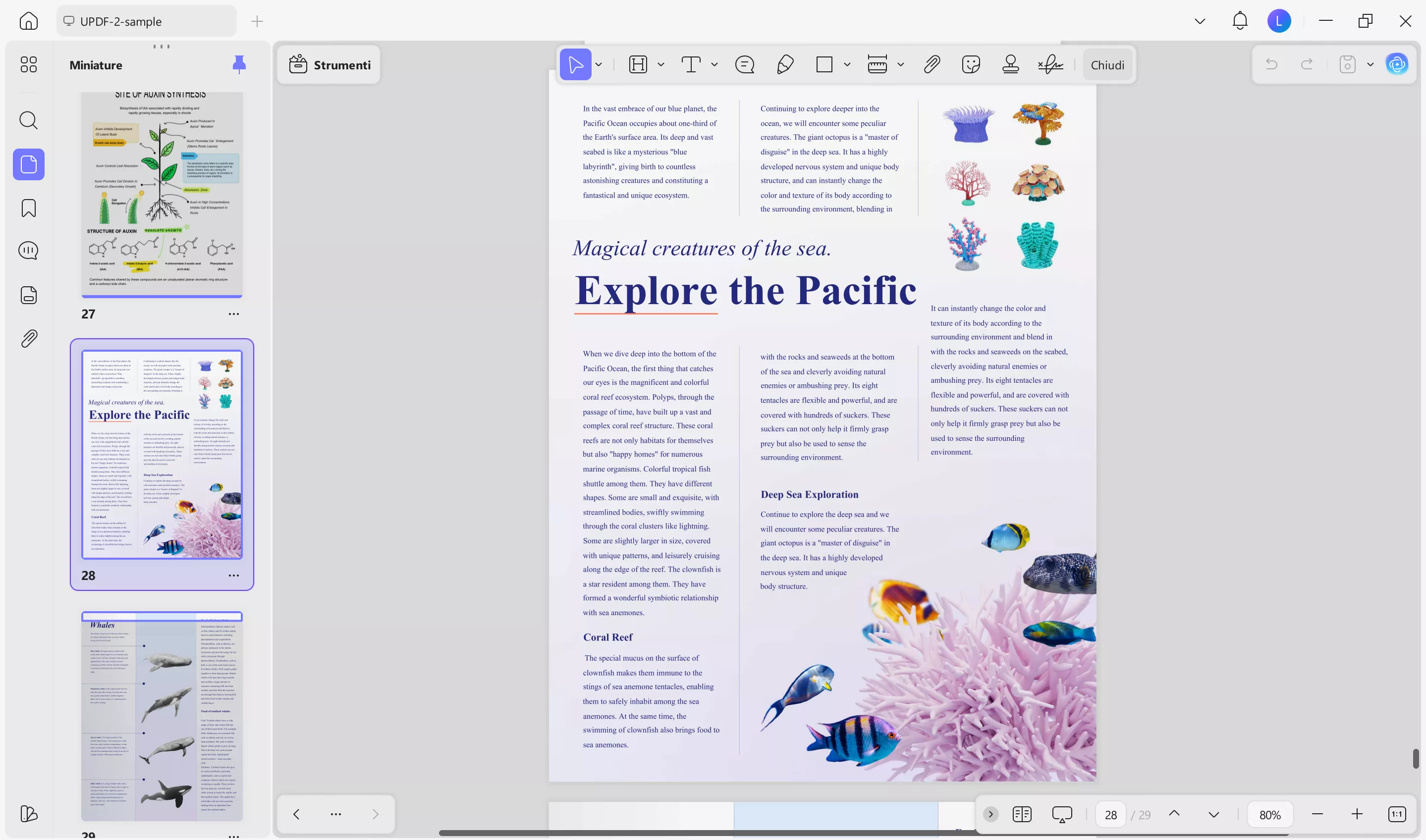Screen dimensions: 1426x840
Task: Click the paperclip attachment tool
Action: coord(932,64)
